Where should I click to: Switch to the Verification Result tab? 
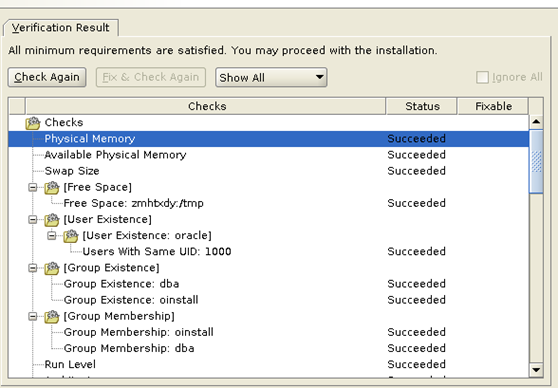point(60,27)
